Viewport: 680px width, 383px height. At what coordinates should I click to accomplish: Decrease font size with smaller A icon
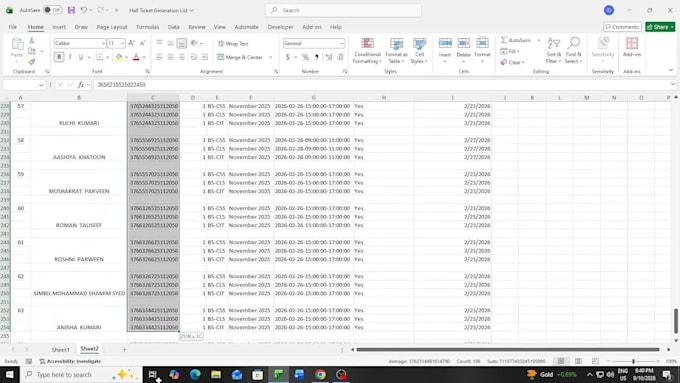(142, 43)
